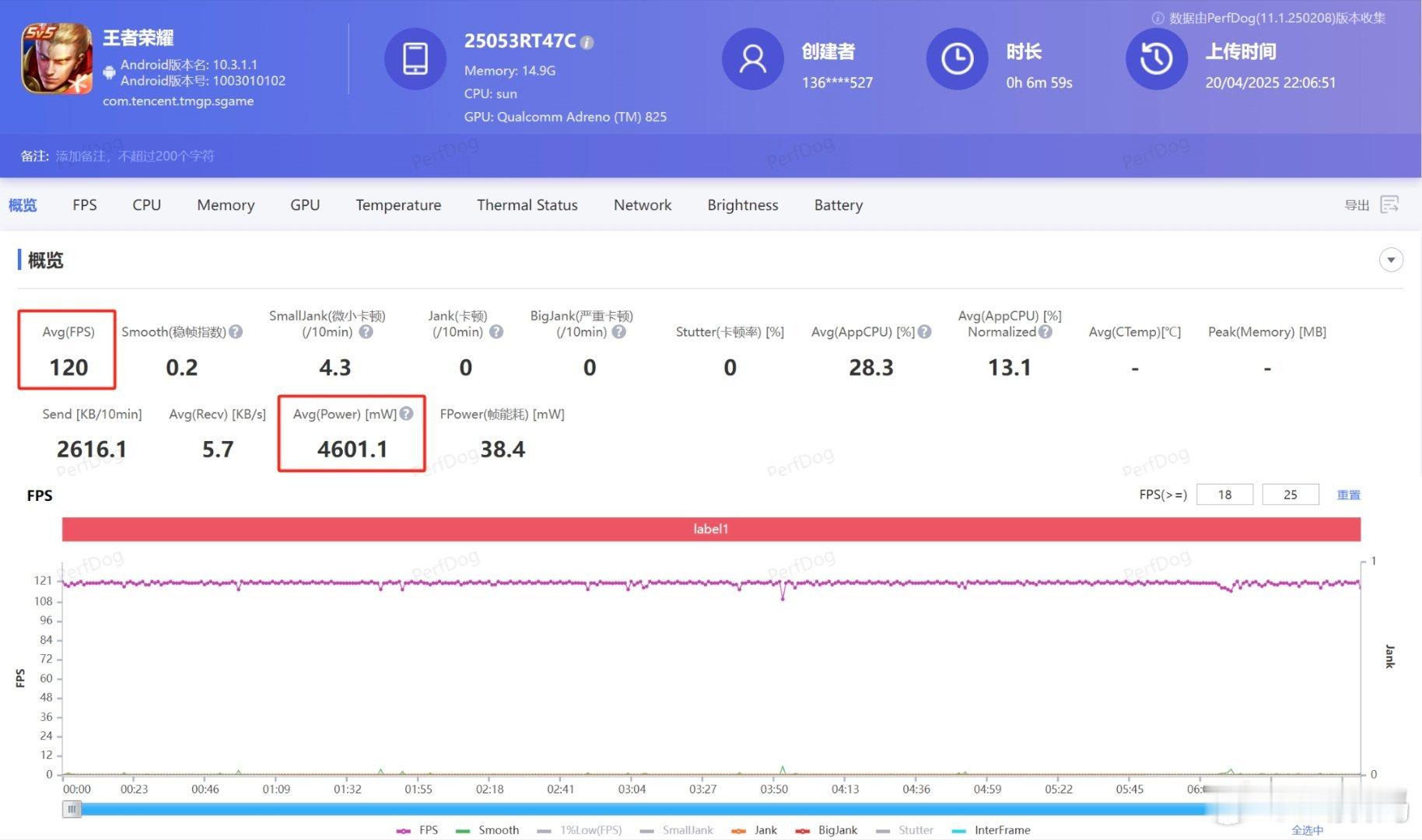Click the export report icon
The height and width of the screenshot is (840, 1422).
click(1389, 205)
